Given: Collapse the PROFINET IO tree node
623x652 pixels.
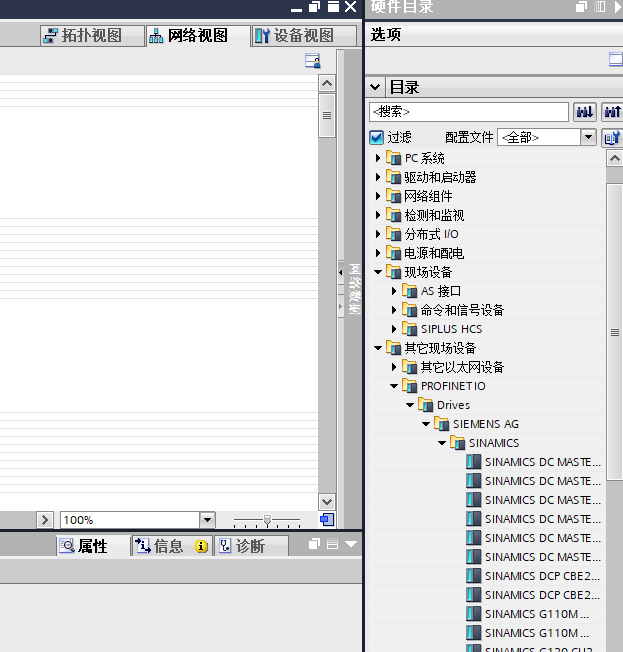Looking at the screenshot, I should [x=394, y=386].
